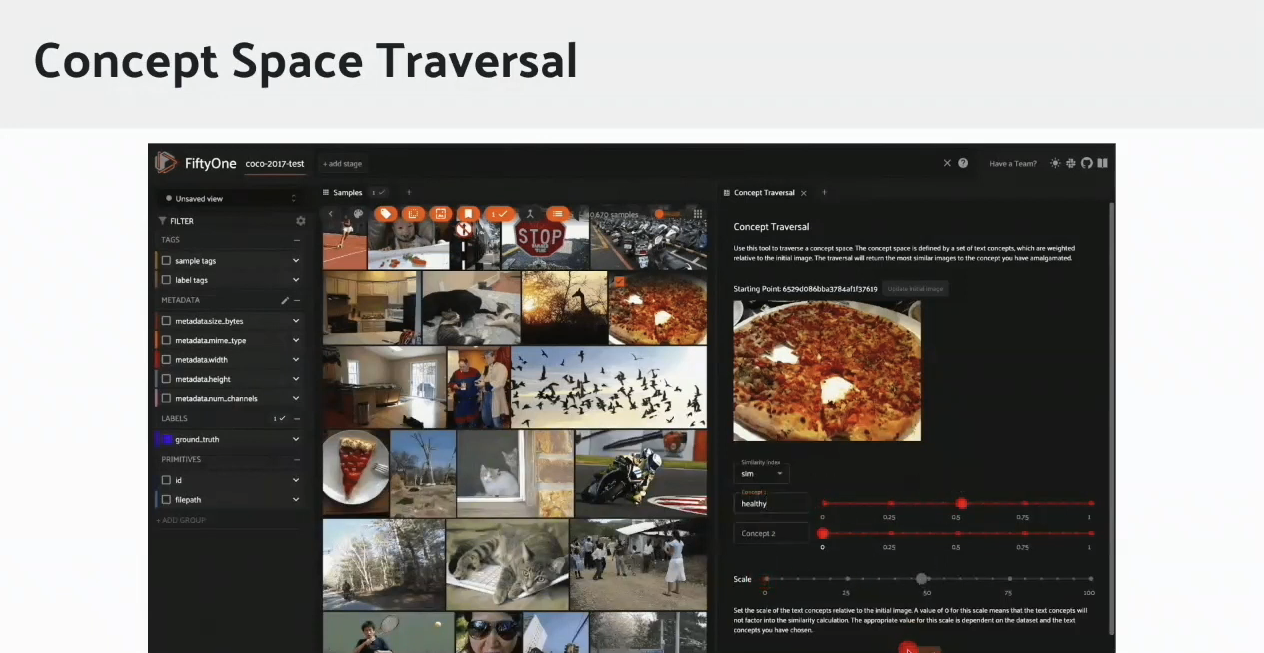This screenshot has width=1264, height=653.
Task: Enable the sample tags checkbox
Action: coord(165,260)
